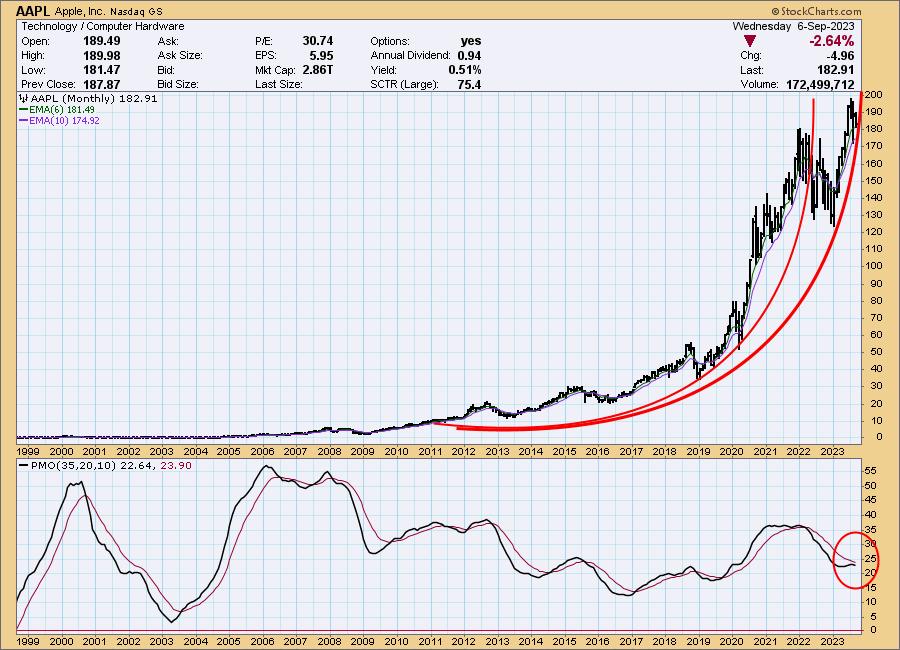The width and height of the screenshot is (900, 650).
Task: Click the Options value 'yes'
Action: click(471, 41)
